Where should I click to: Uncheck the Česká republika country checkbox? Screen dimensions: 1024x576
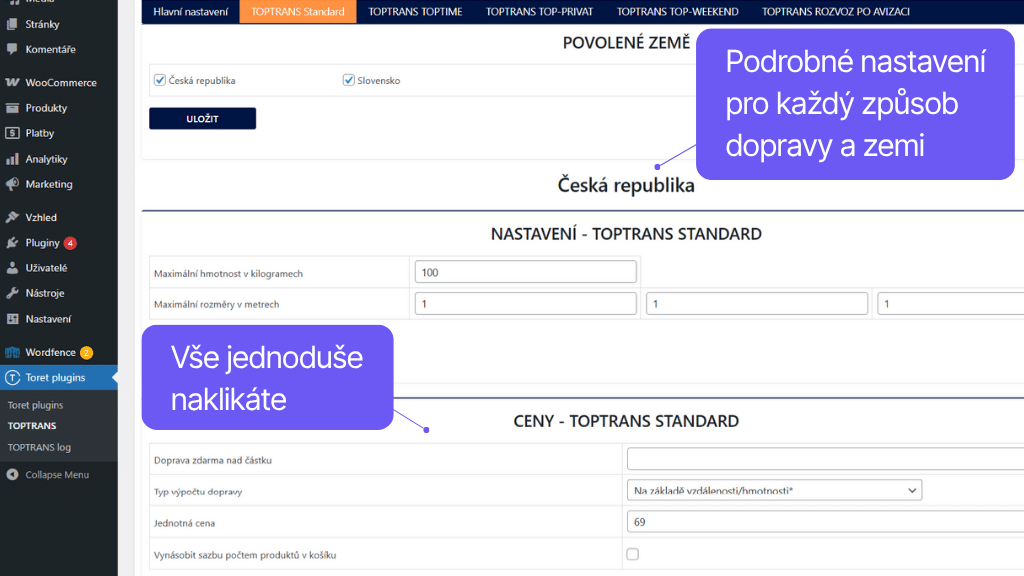[160, 79]
